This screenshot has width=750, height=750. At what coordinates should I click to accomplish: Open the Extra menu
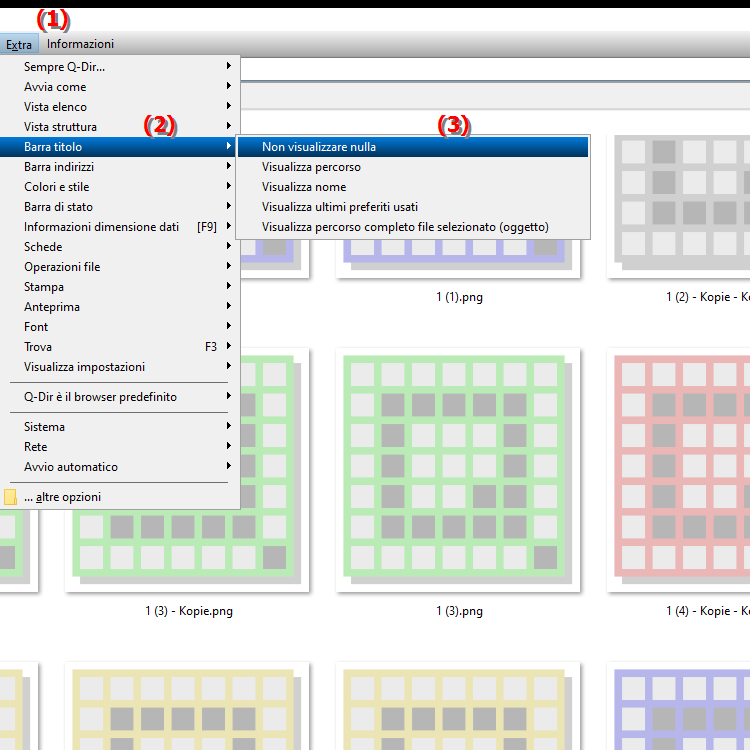(x=19, y=44)
